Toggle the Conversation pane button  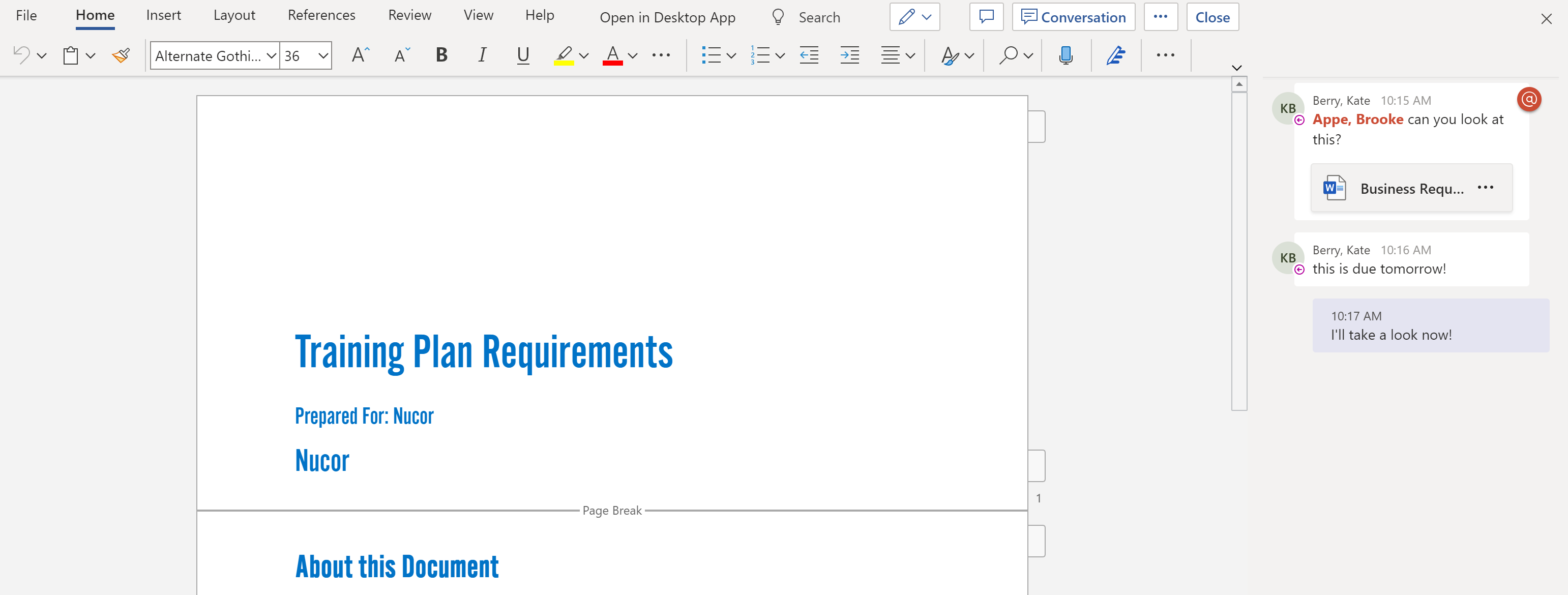pyautogui.click(x=1073, y=17)
